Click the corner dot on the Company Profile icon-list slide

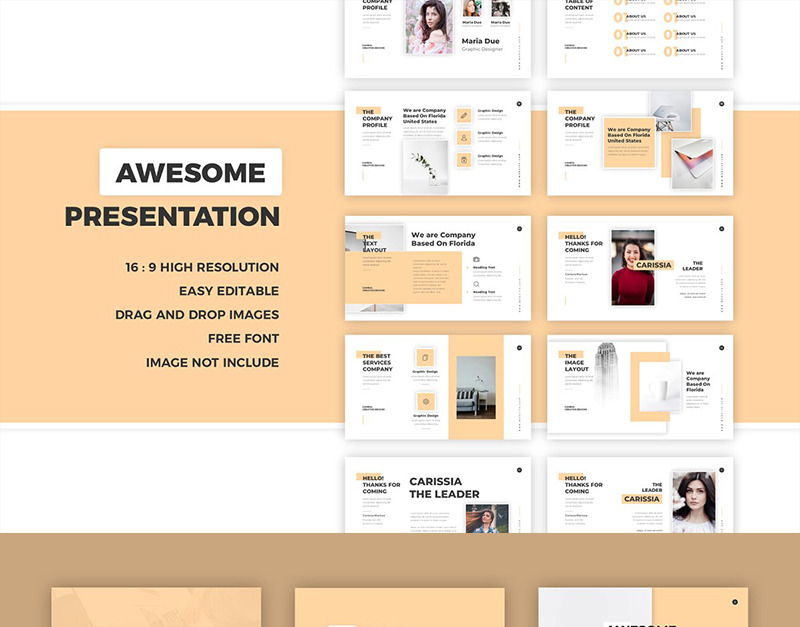click(519, 104)
